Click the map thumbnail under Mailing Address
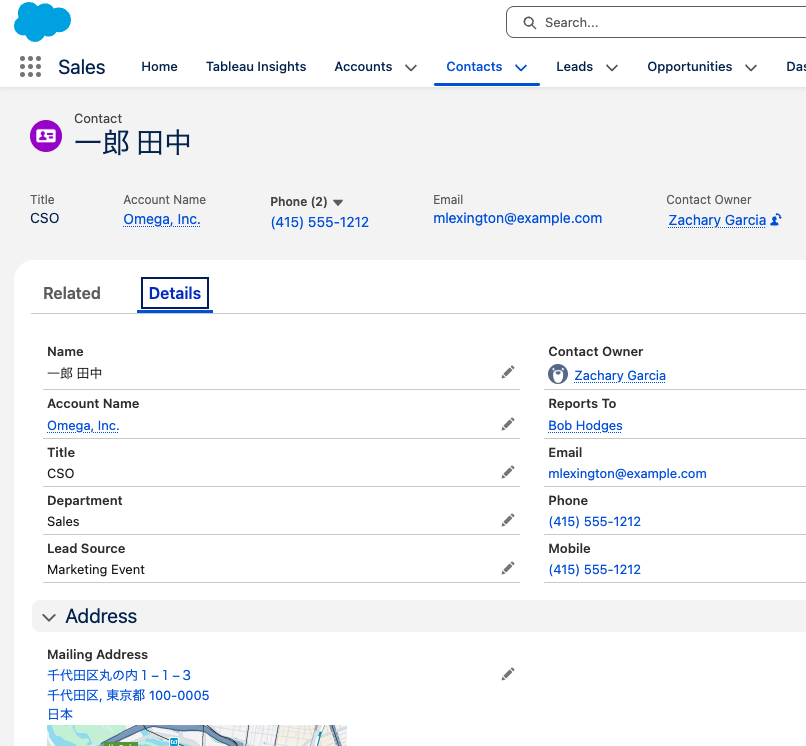Image resolution: width=806 pixels, height=746 pixels. (x=197, y=735)
